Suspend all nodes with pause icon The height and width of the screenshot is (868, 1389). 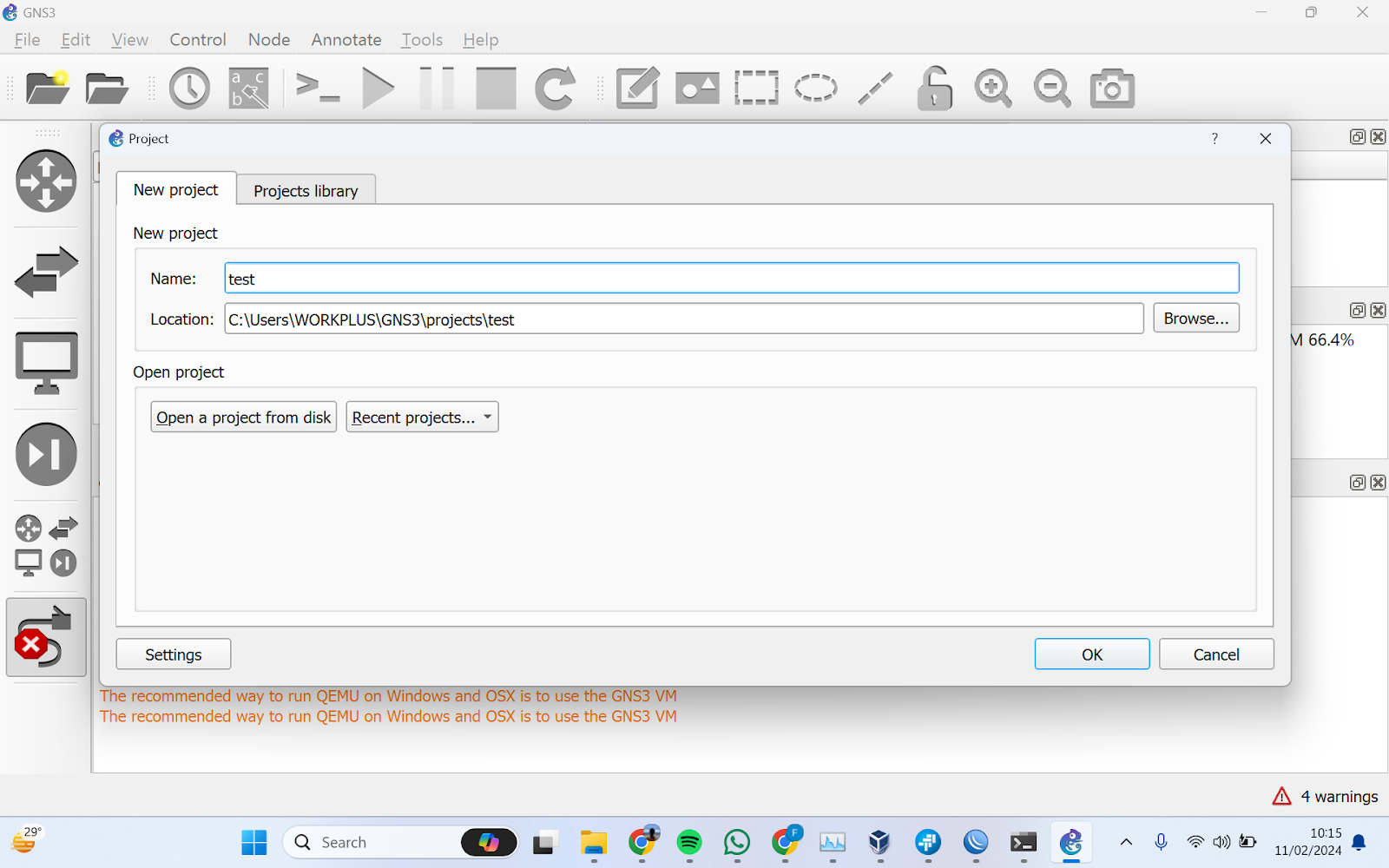pos(437,88)
